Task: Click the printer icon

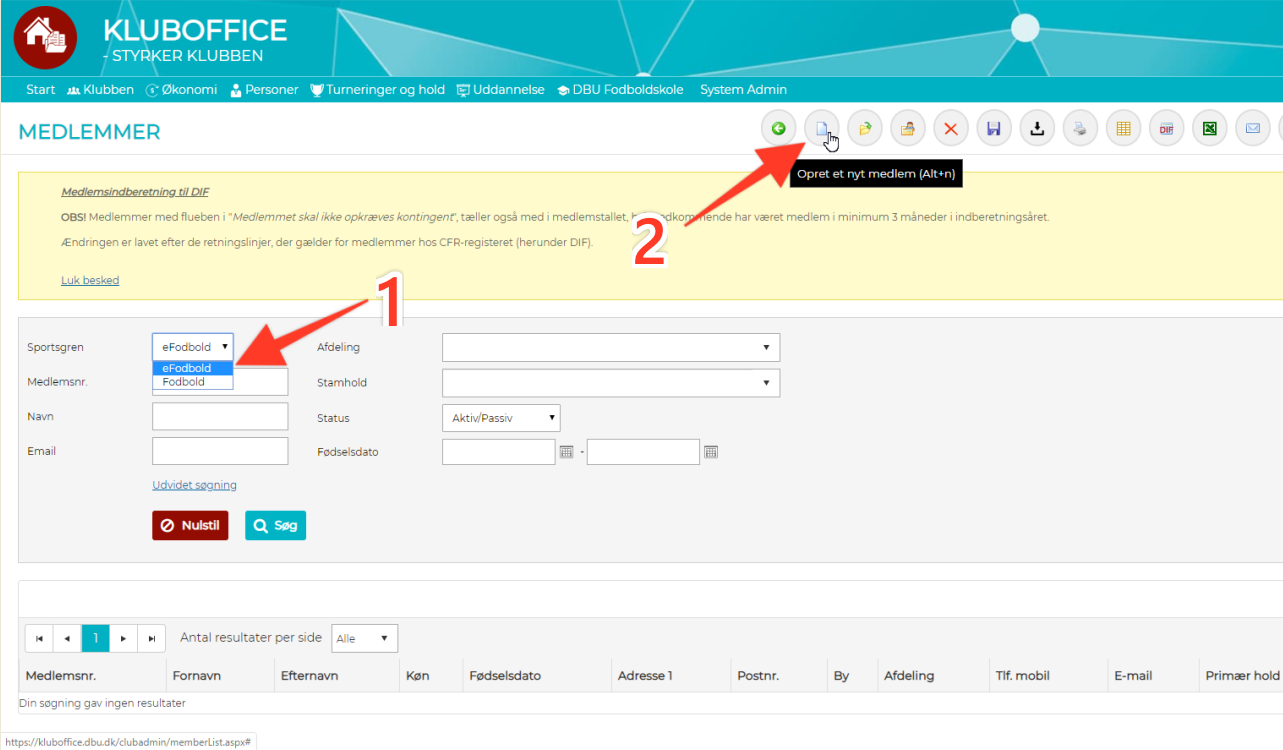Action: (1080, 129)
